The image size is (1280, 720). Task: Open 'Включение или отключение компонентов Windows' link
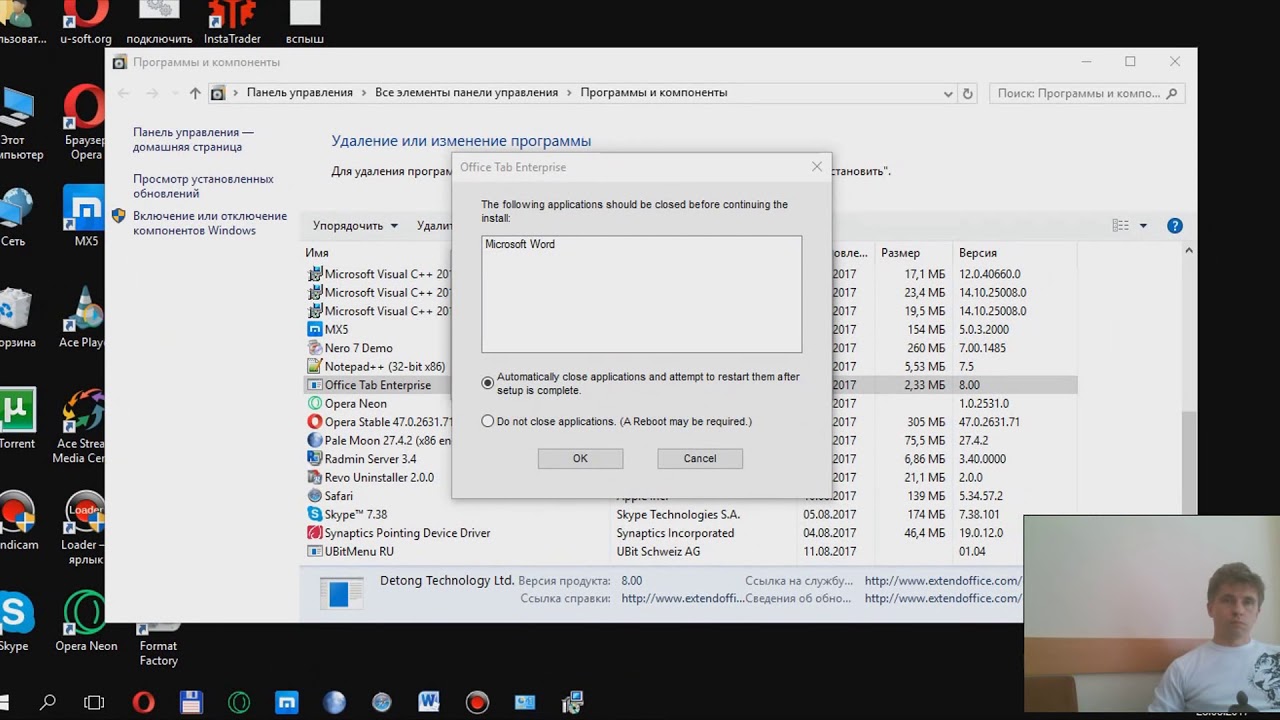[x=210, y=223]
